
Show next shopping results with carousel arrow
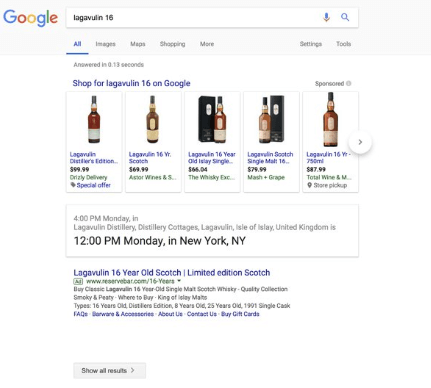point(360,142)
